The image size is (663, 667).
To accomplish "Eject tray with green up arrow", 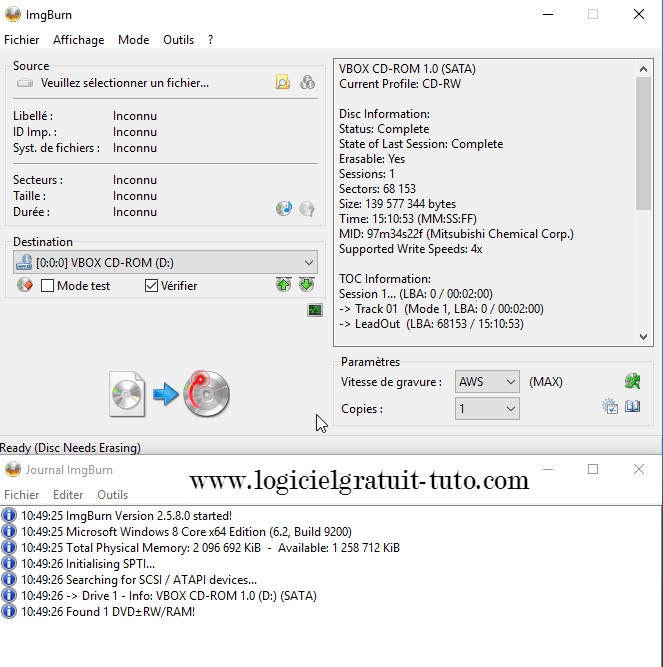I will (x=284, y=285).
